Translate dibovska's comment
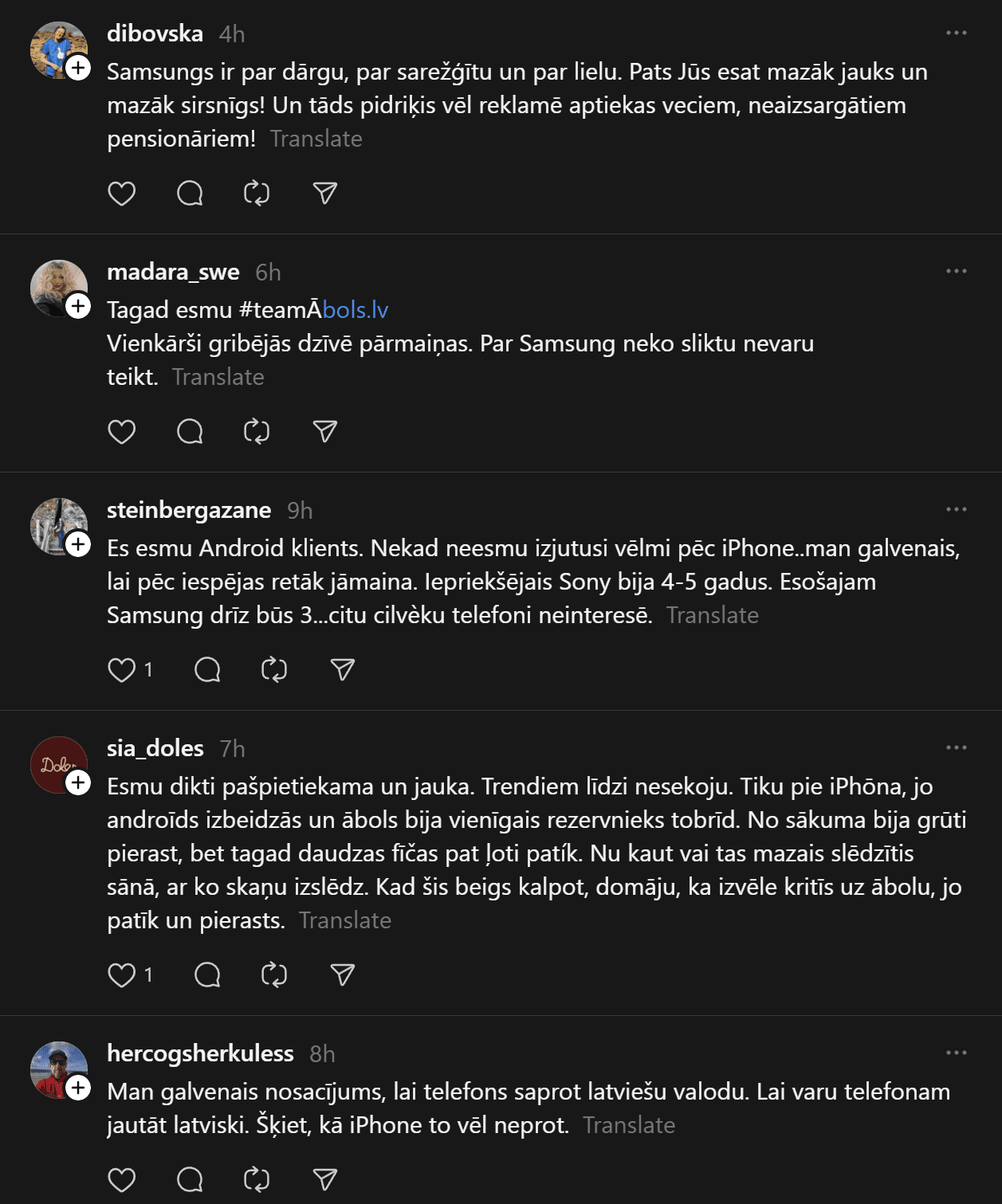Screen dimensions: 1002x1204 pos(316,139)
